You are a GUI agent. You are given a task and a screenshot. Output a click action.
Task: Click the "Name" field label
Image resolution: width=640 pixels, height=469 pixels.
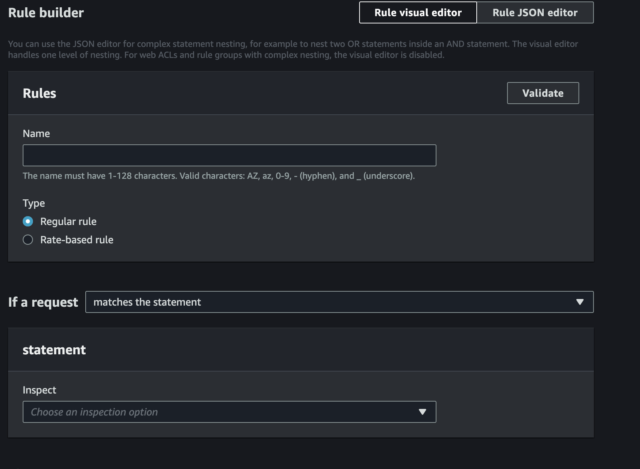pyautogui.click(x=36, y=133)
